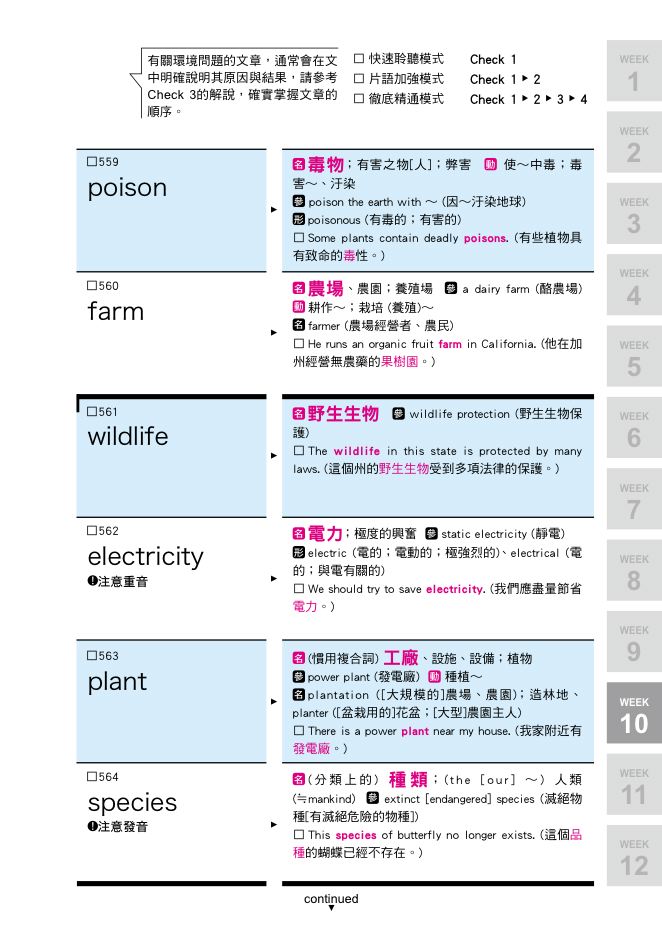Click the 注意發音 warning icon under species
The width and height of the screenshot is (662, 927).
pos(92,826)
